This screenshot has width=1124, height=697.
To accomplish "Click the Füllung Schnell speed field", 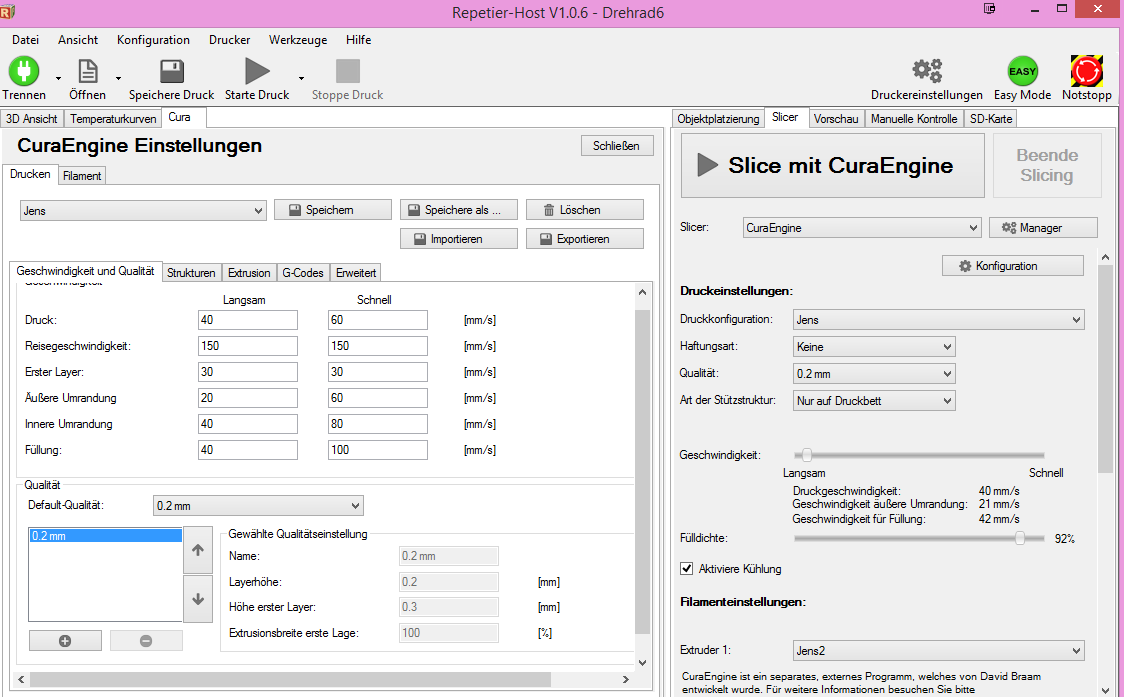I will click(378, 450).
